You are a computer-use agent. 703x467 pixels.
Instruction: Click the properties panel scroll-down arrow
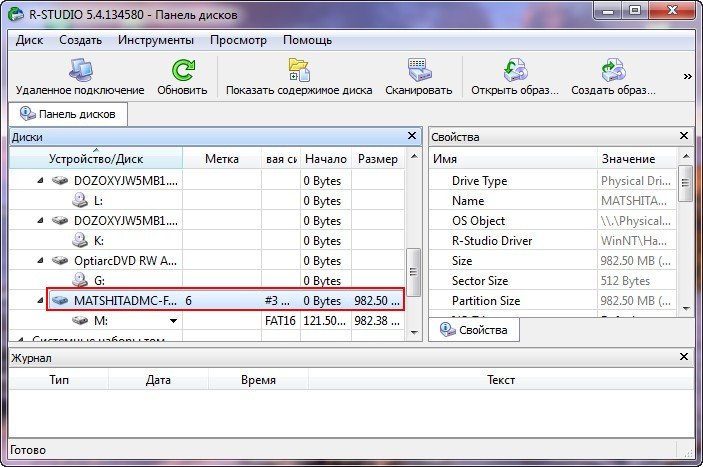coord(686,308)
